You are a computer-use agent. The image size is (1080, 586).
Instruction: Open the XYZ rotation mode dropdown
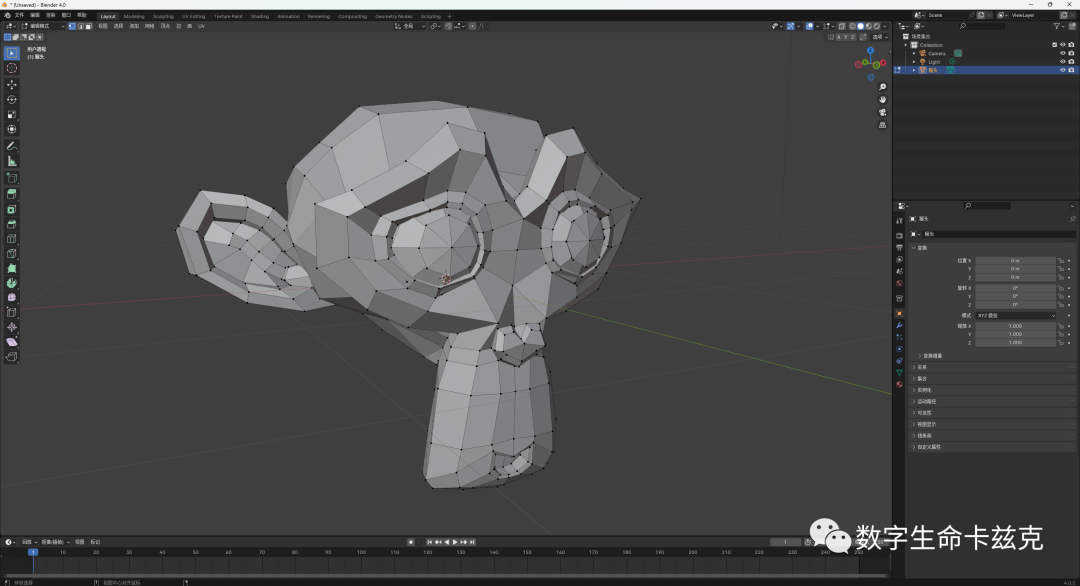pos(1015,315)
